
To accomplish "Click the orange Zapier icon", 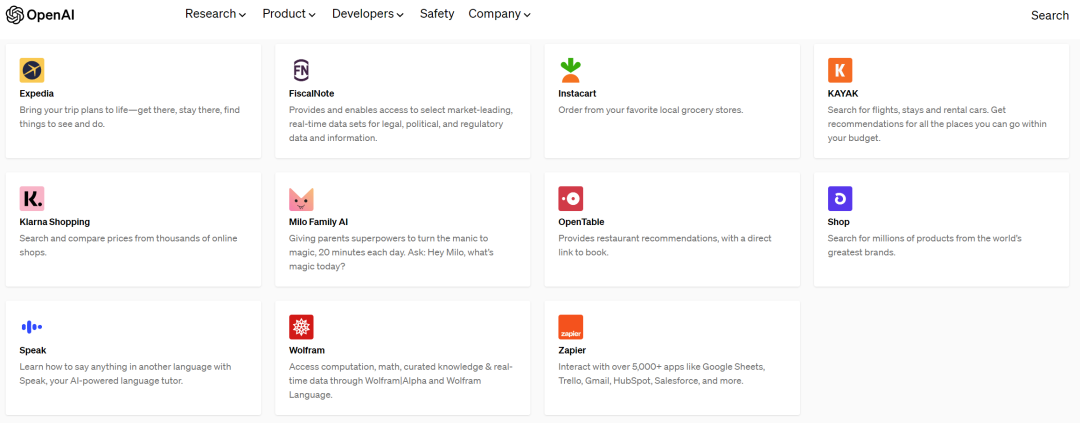I will coord(570,327).
